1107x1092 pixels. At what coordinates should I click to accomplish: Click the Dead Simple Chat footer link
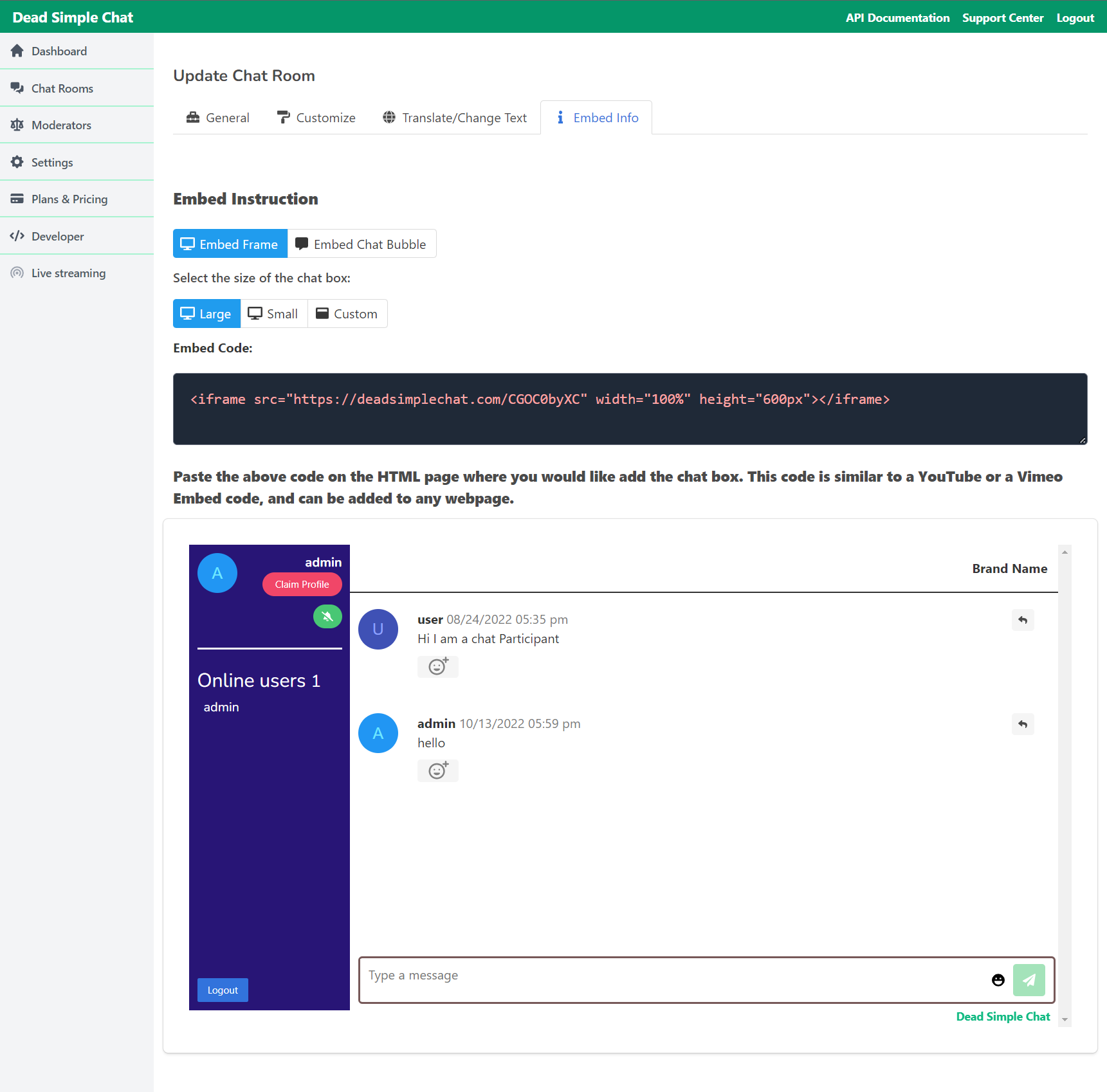tap(1003, 1017)
